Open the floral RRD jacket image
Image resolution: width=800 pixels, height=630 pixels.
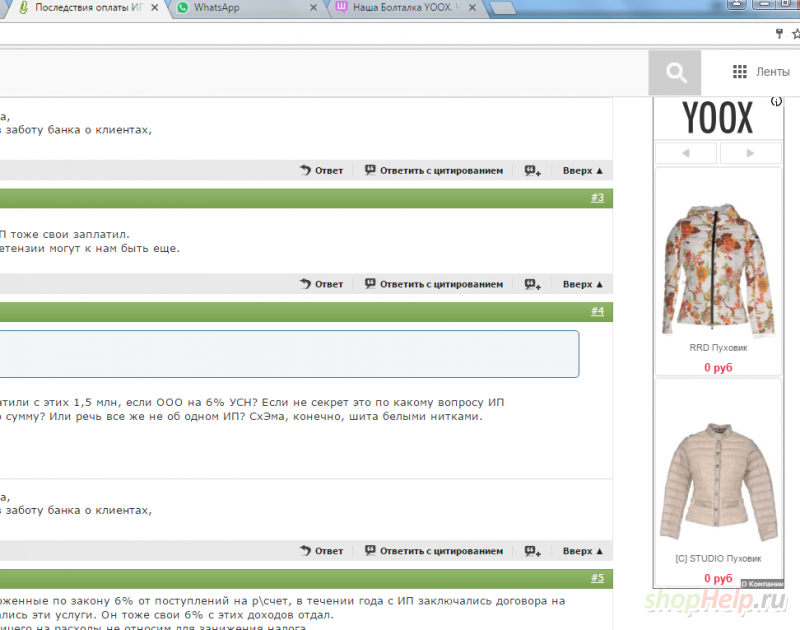coord(718,269)
